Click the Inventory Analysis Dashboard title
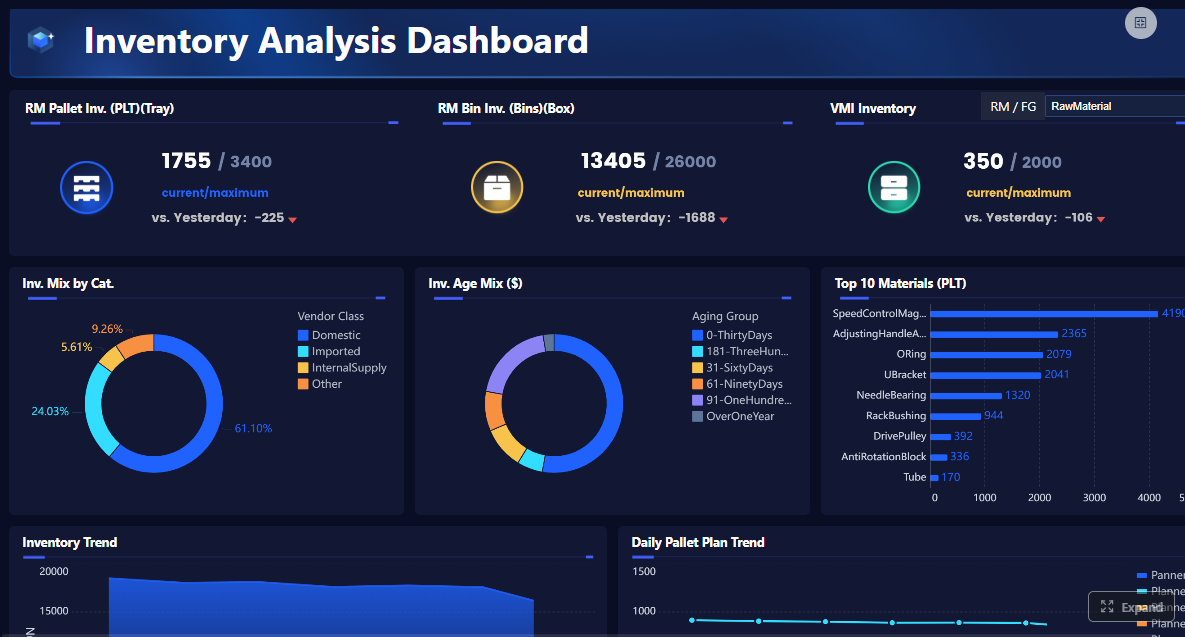 point(336,41)
